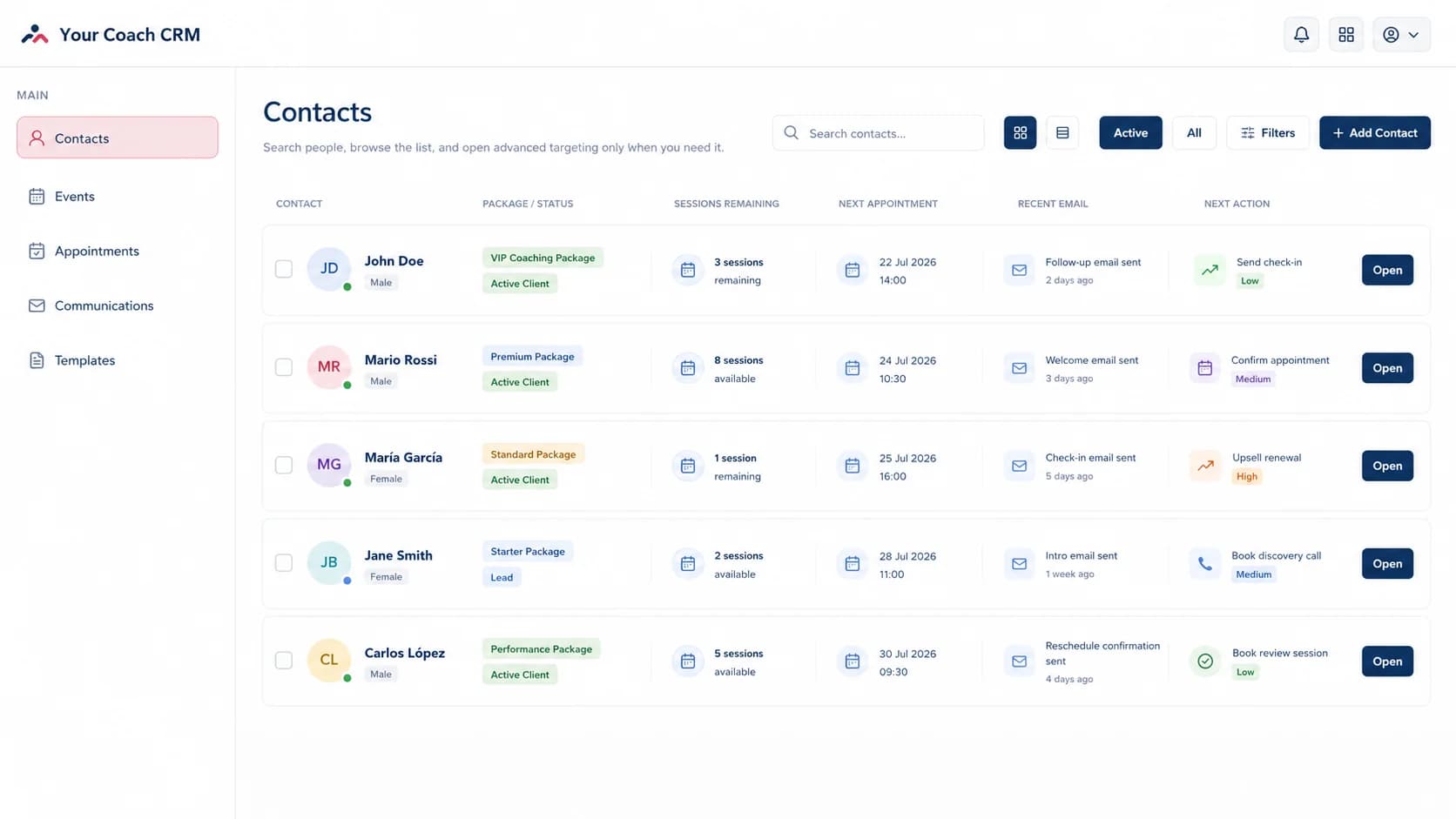Click the Add Contact button

(1374, 133)
